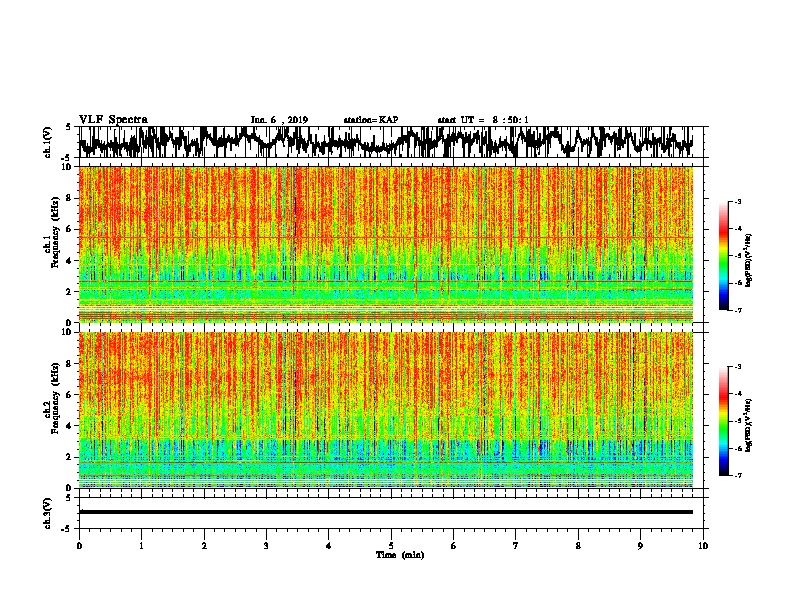Click time axis tick label 1
This screenshot has height=612, width=792.
pyautogui.click(x=141, y=545)
